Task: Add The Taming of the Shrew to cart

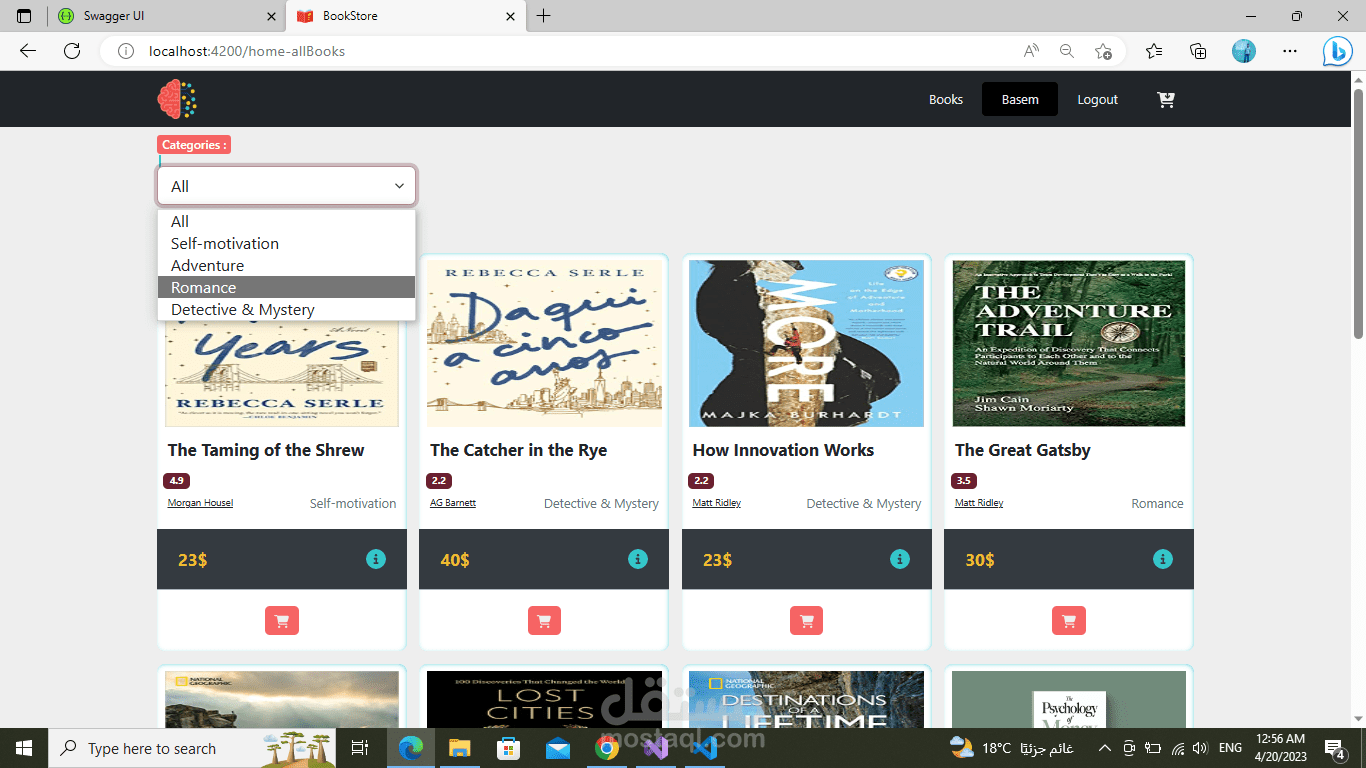Action: click(x=282, y=621)
